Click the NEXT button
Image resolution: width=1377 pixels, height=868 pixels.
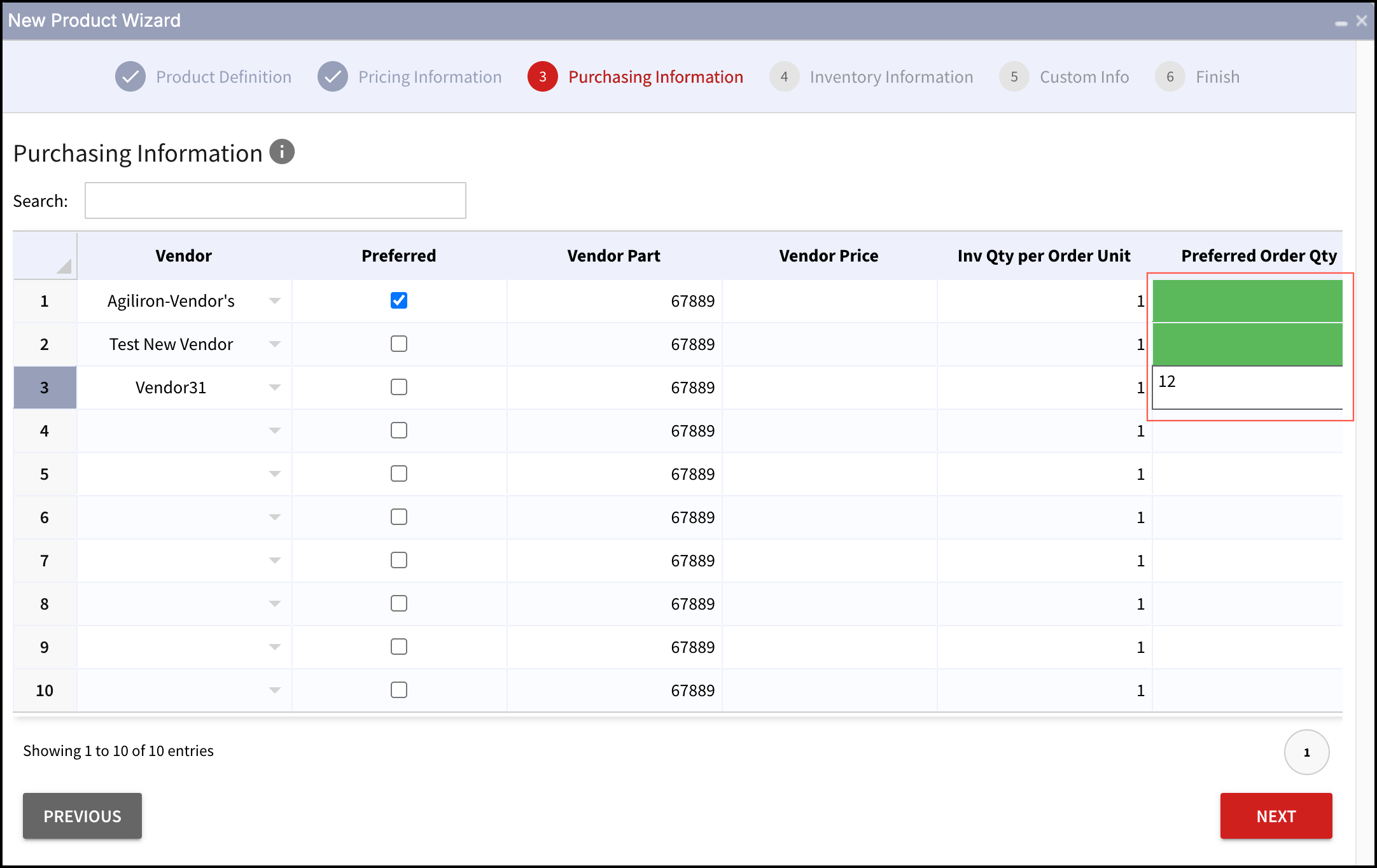[1276, 816]
